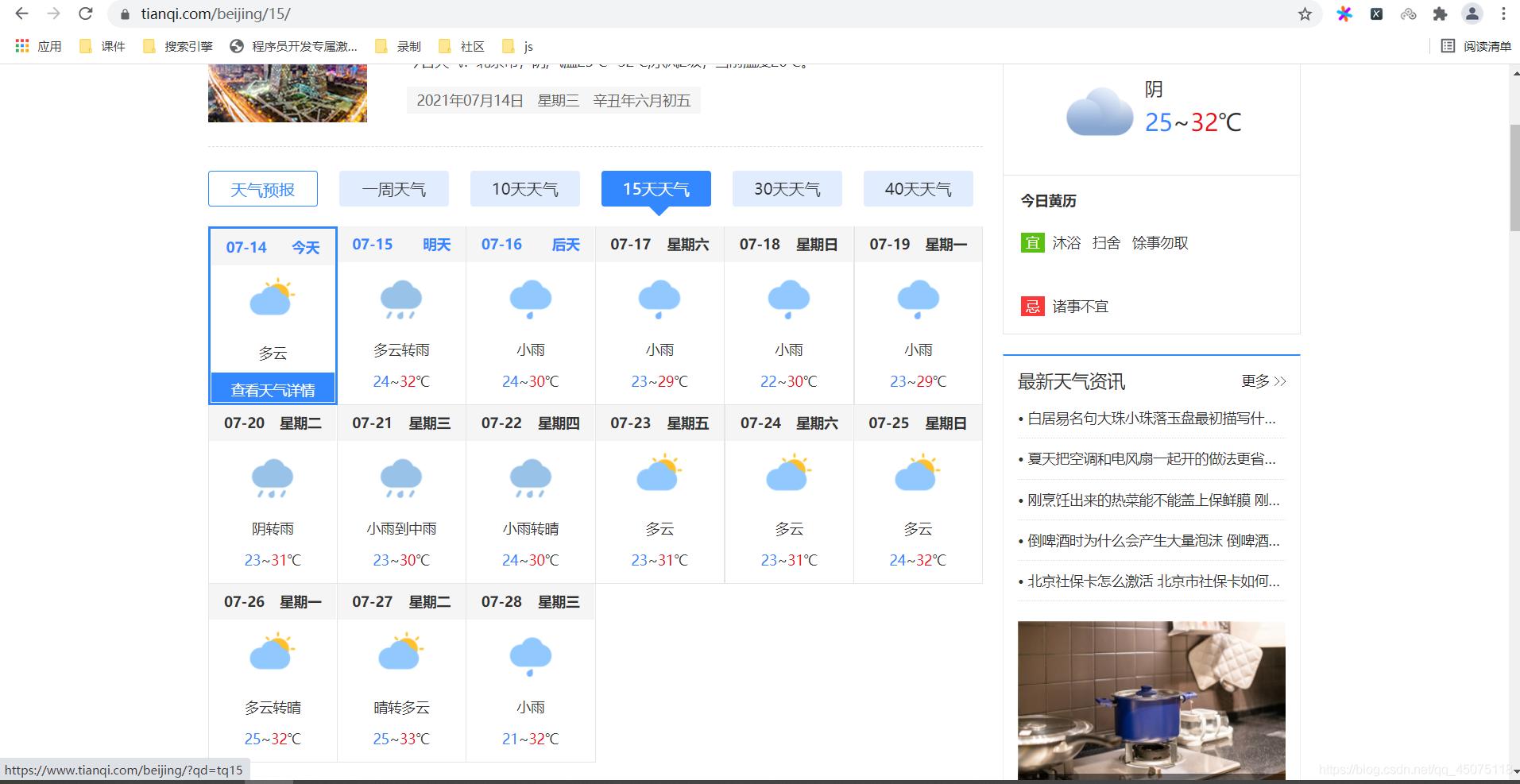Switch to the 40天天气 tab
The width and height of the screenshot is (1520, 784).
(x=918, y=188)
